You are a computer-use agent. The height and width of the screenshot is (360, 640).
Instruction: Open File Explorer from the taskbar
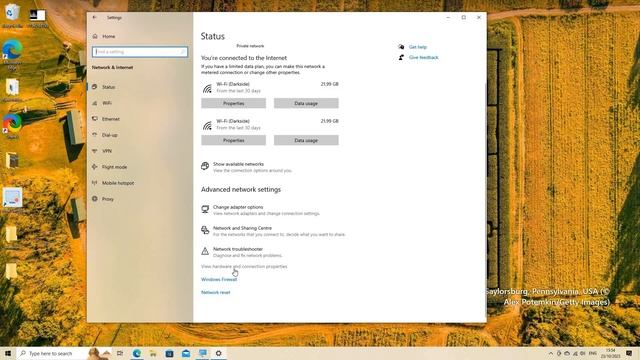tap(153, 353)
